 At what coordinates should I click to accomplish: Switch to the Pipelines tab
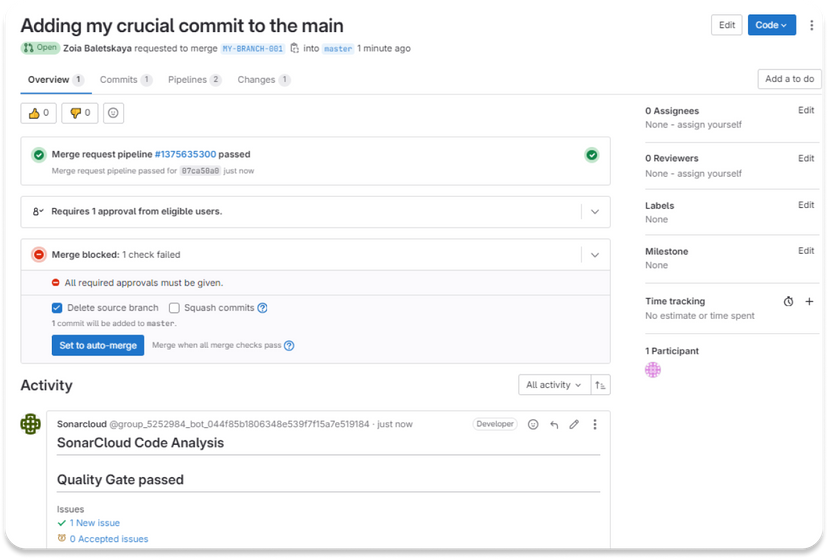tap(194, 80)
